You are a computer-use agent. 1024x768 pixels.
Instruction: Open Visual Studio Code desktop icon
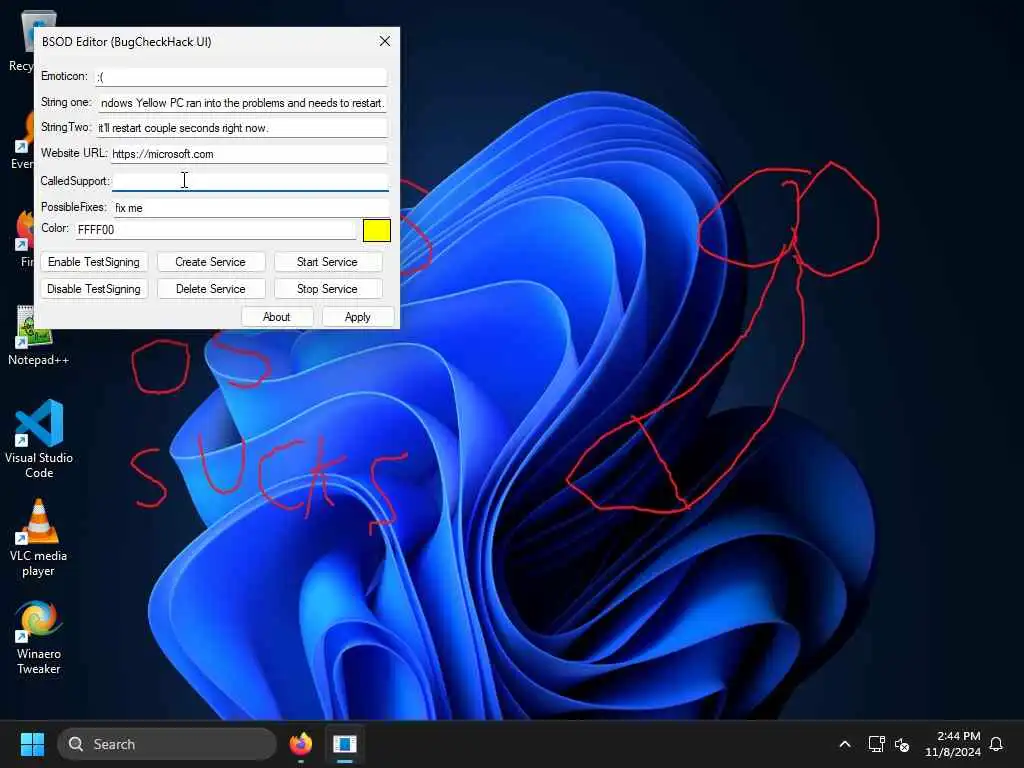click(39, 439)
